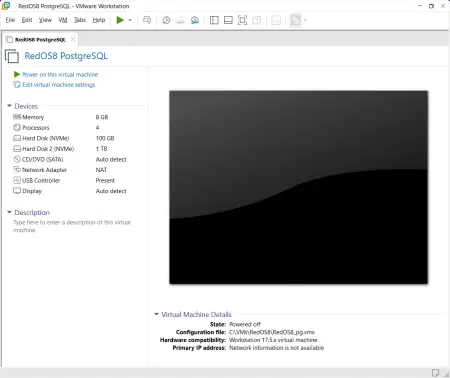Open the File menu
Screen dimensions: 450x378
[10, 20]
